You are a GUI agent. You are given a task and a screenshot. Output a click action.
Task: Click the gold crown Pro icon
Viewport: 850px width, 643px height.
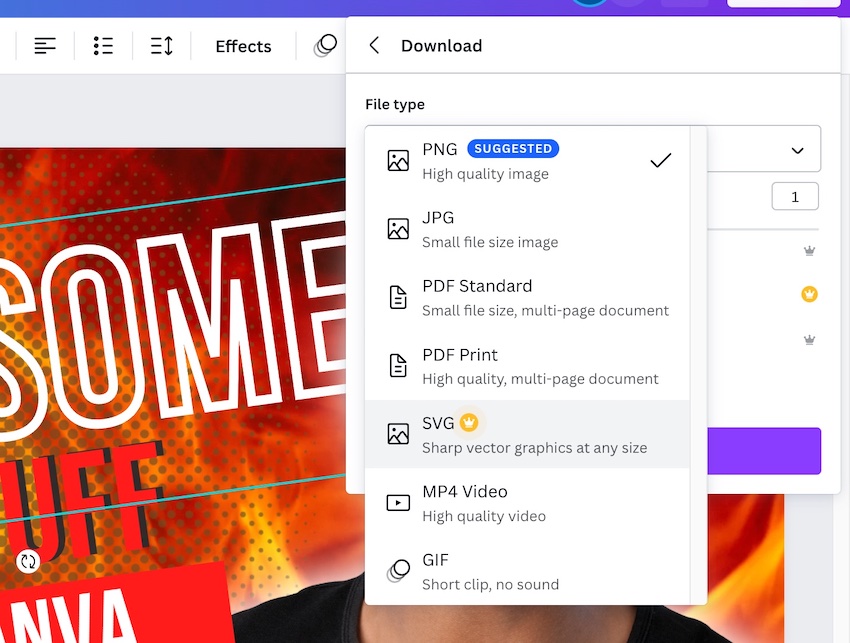(809, 294)
